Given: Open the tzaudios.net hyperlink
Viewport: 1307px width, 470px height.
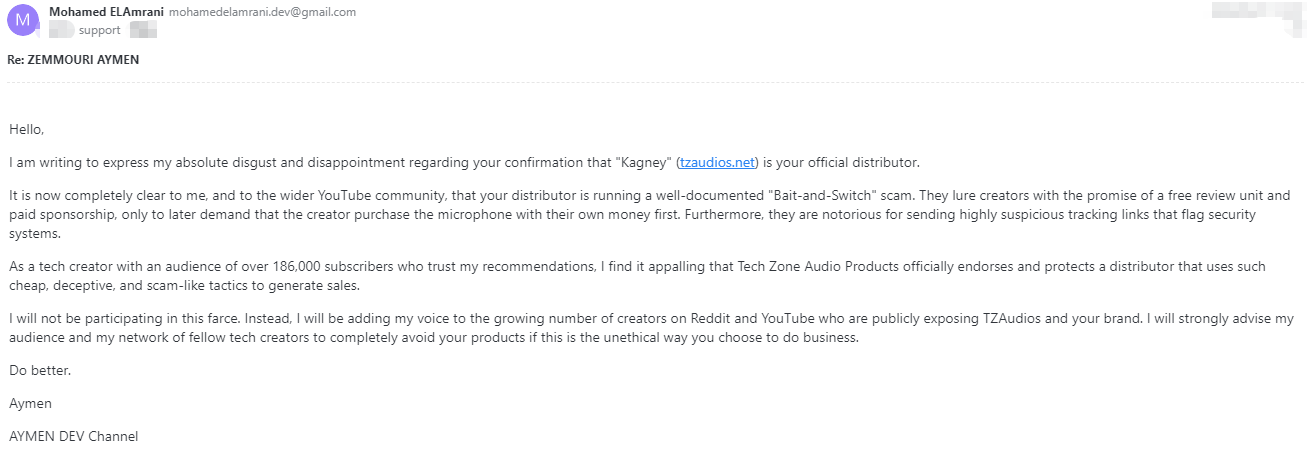Looking at the screenshot, I should (718, 162).
